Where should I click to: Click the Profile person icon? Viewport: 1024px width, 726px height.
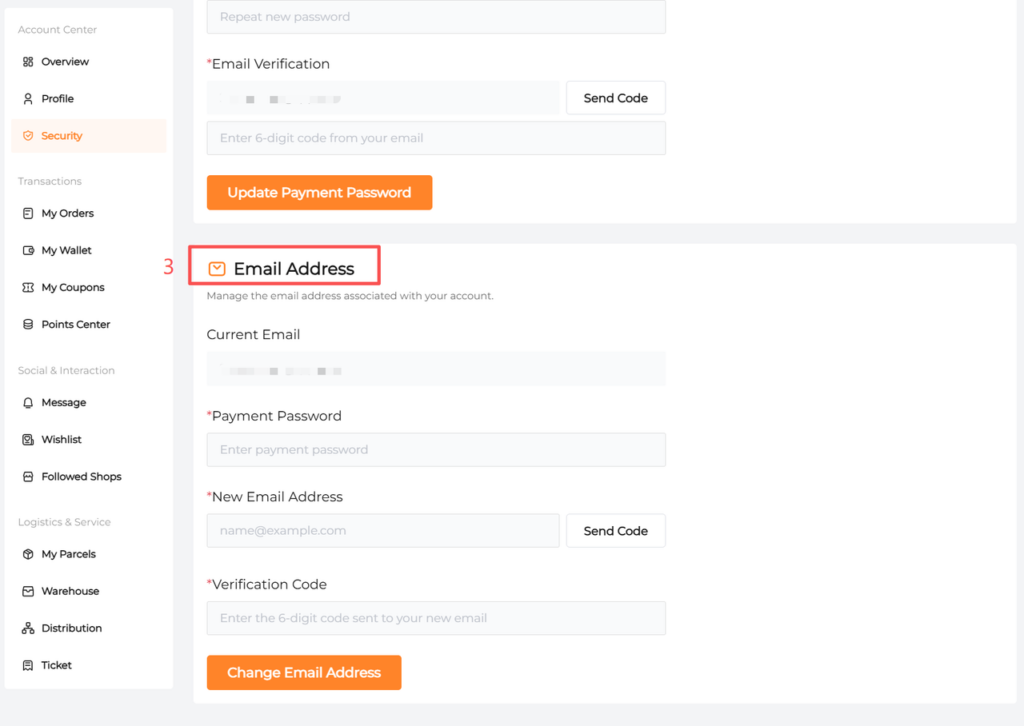point(28,99)
